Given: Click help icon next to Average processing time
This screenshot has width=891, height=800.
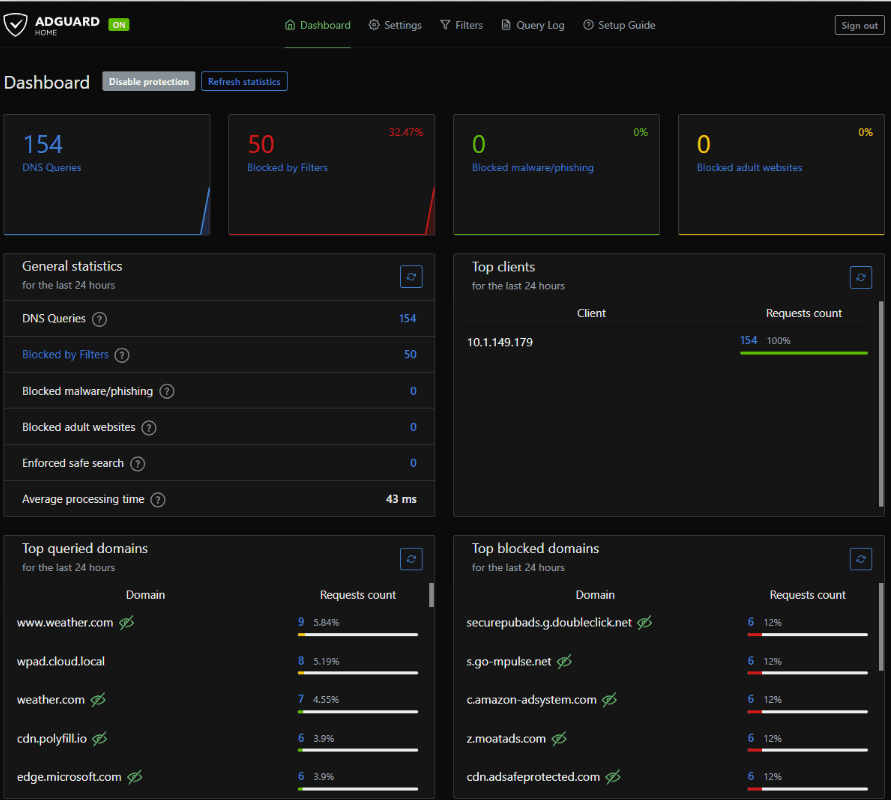Looking at the screenshot, I should [158, 500].
